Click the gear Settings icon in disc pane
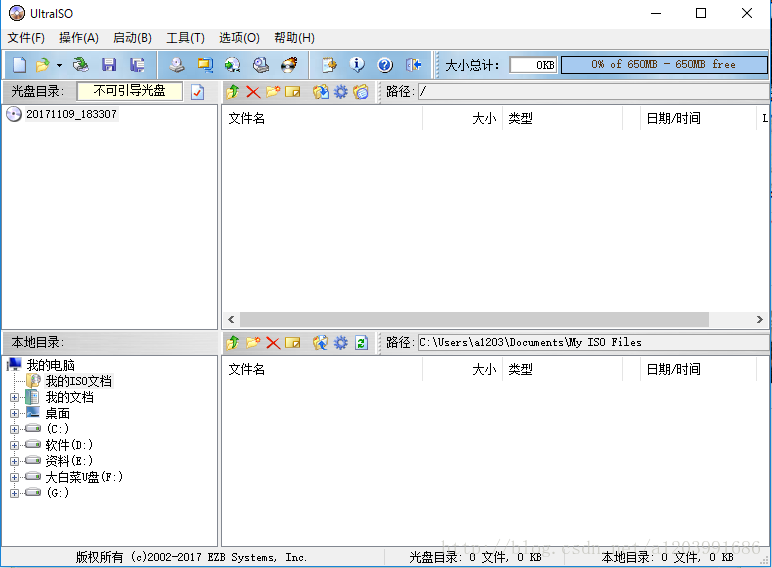Viewport: 772px width, 568px height. [x=341, y=92]
